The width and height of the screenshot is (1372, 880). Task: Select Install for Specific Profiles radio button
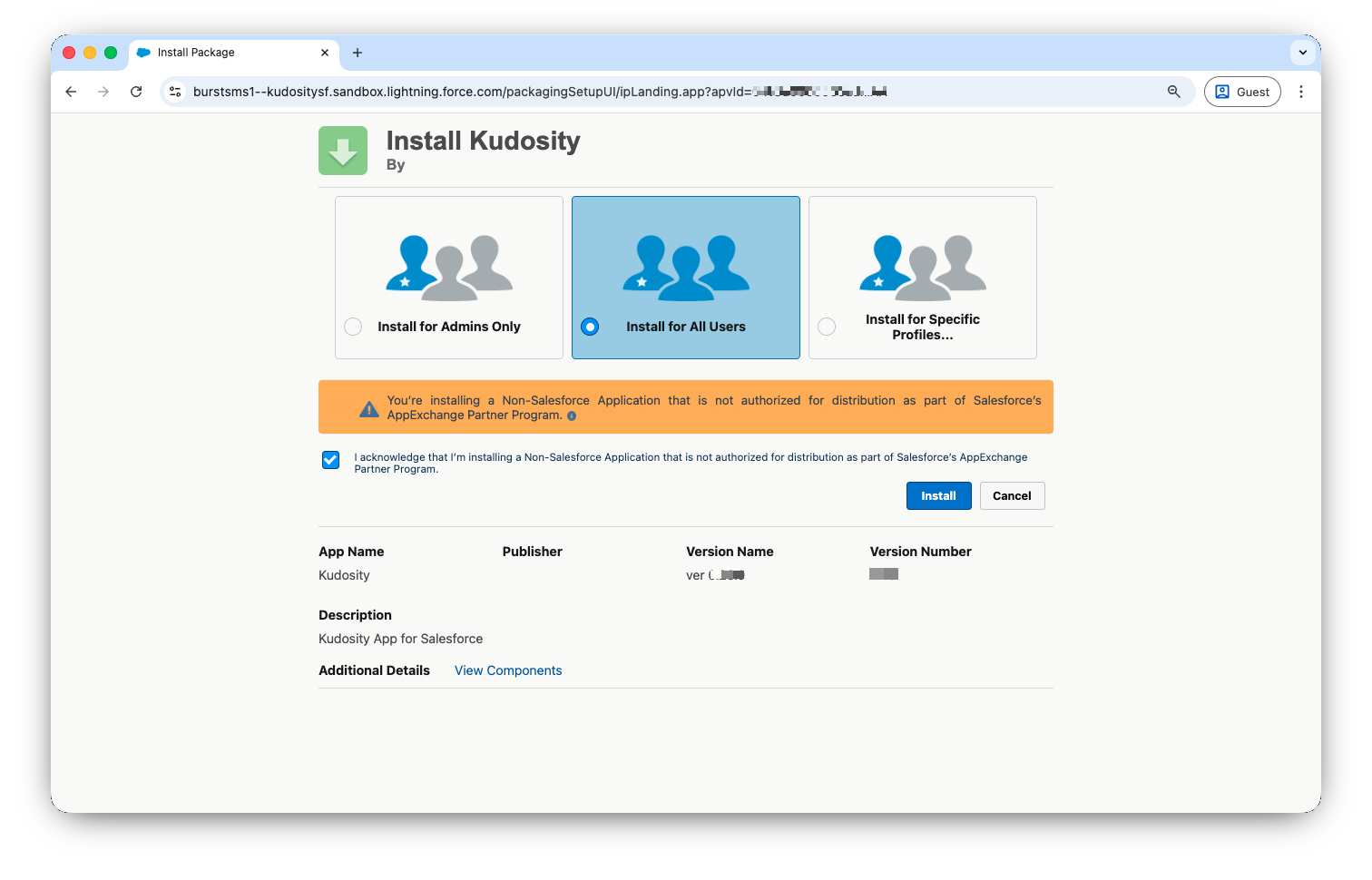[x=827, y=327]
